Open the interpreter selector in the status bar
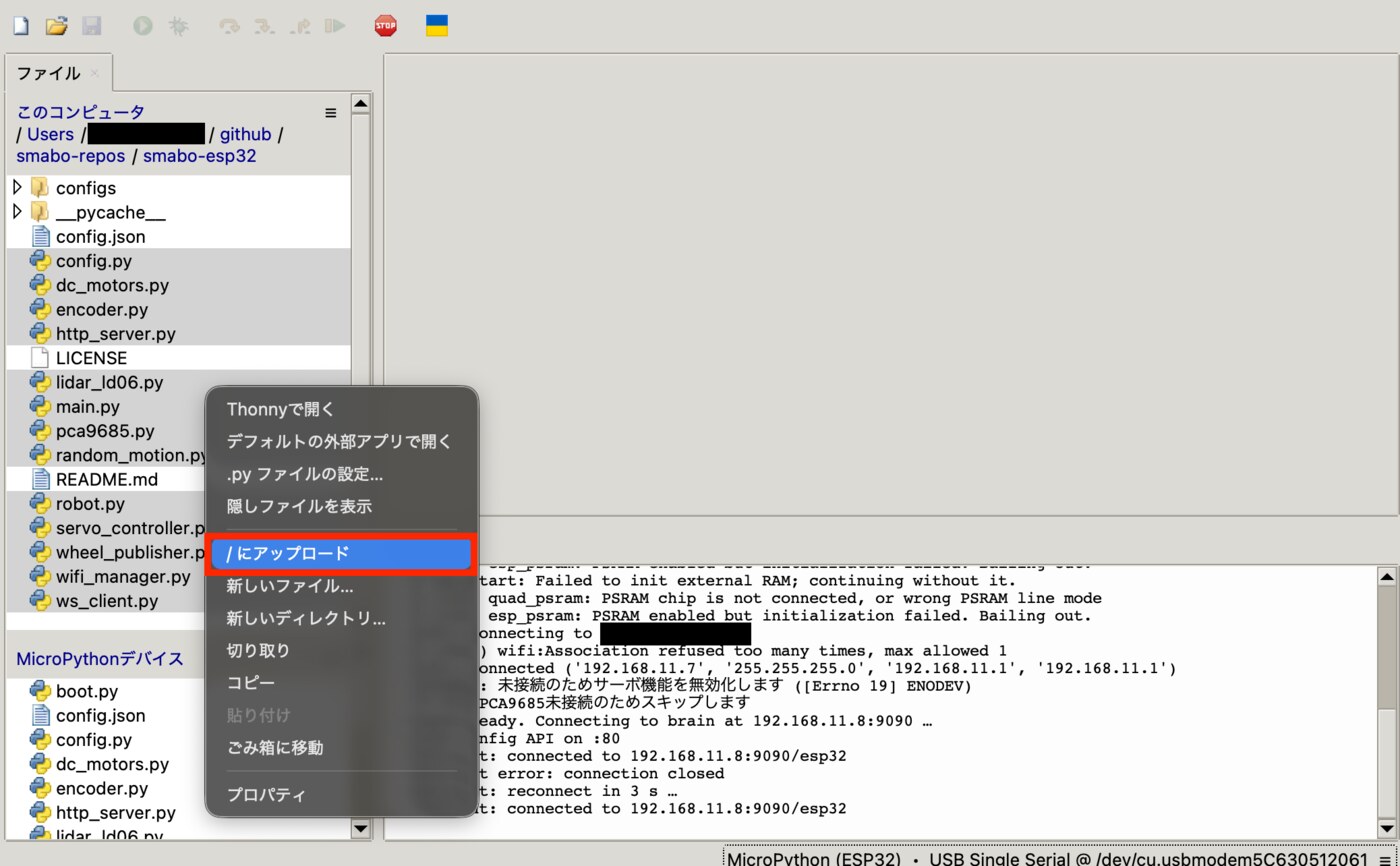Image resolution: width=1400 pixels, height=866 pixels. (x=1060, y=858)
